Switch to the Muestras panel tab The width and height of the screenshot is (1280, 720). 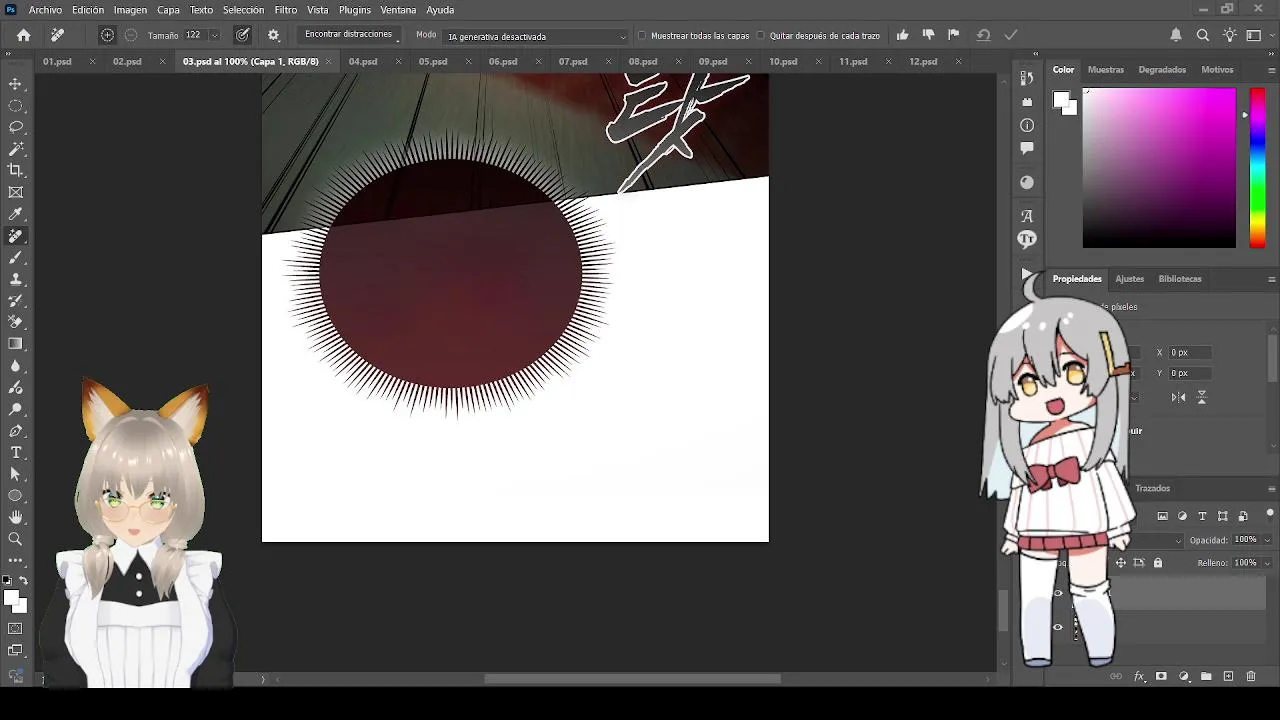pyautogui.click(x=1106, y=70)
